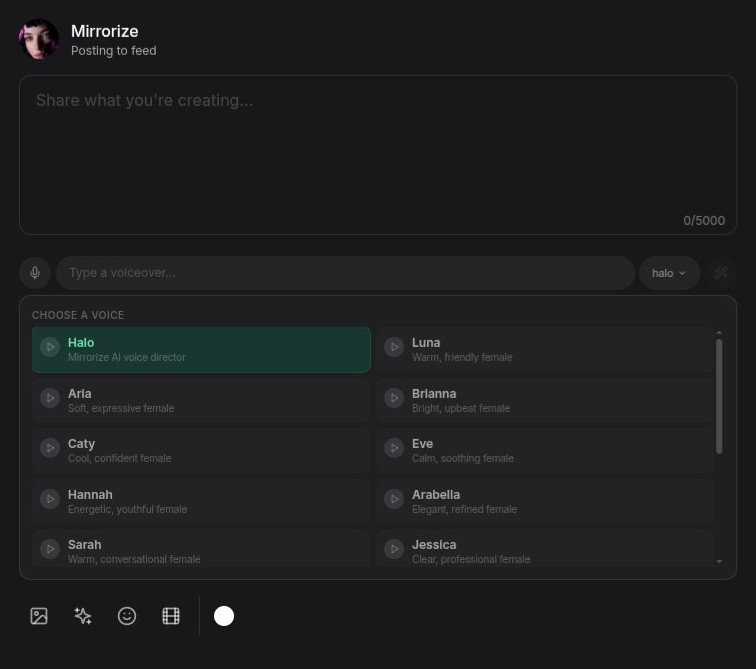Image resolution: width=756 pixels, height=669 pixels.
Task: Select the Halo voice name
Action: pos(81,343)
